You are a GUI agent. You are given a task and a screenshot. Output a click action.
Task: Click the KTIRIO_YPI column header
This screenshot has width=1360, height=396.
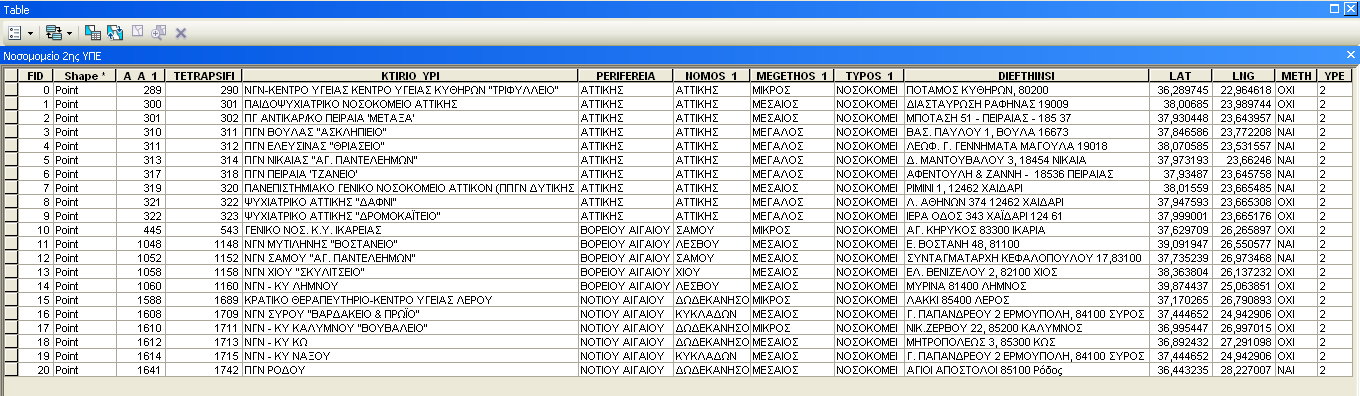(x=410, y=76)
